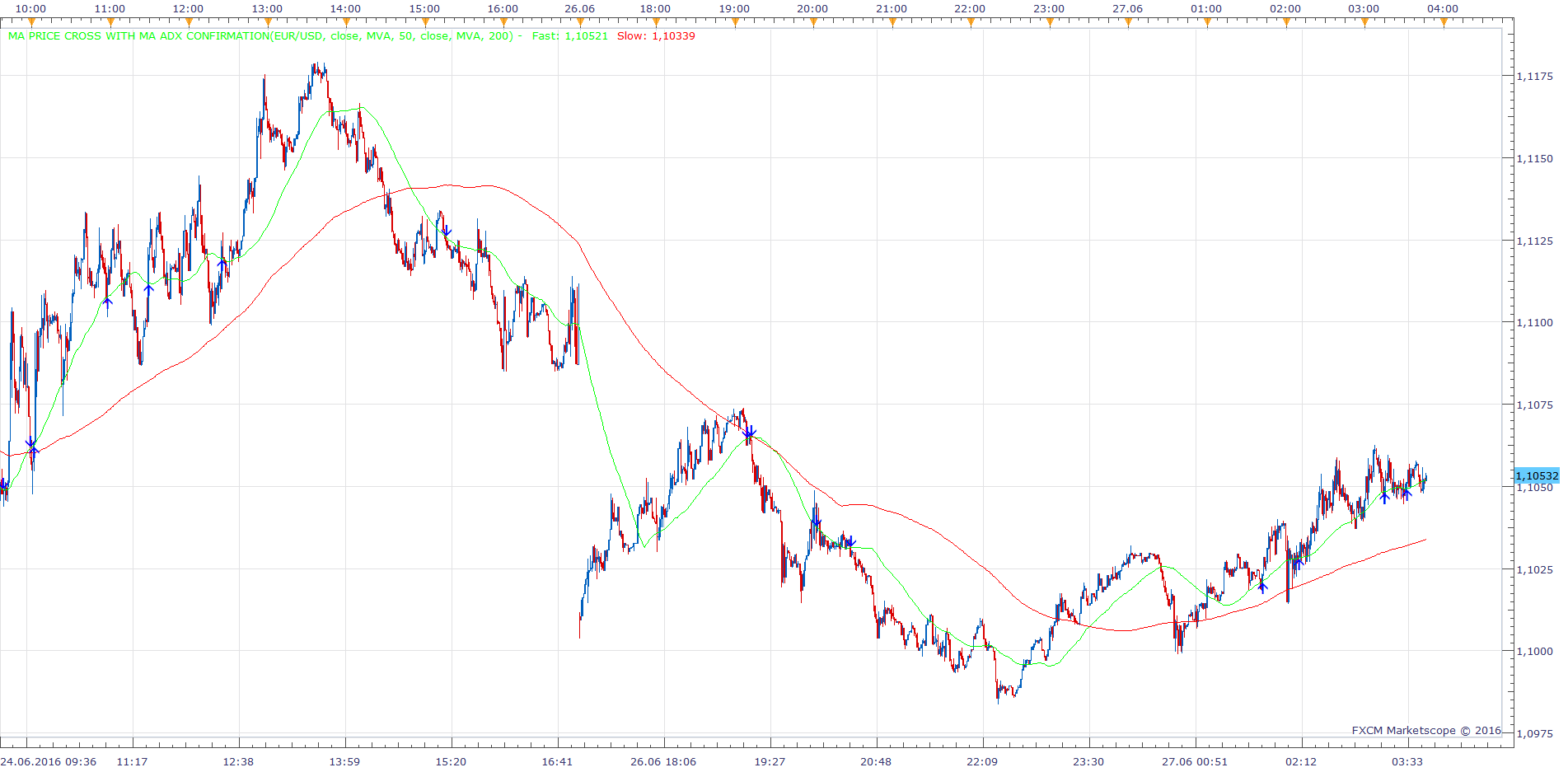Click the Slow: 1,10339 value label

[x=656, y=36]
